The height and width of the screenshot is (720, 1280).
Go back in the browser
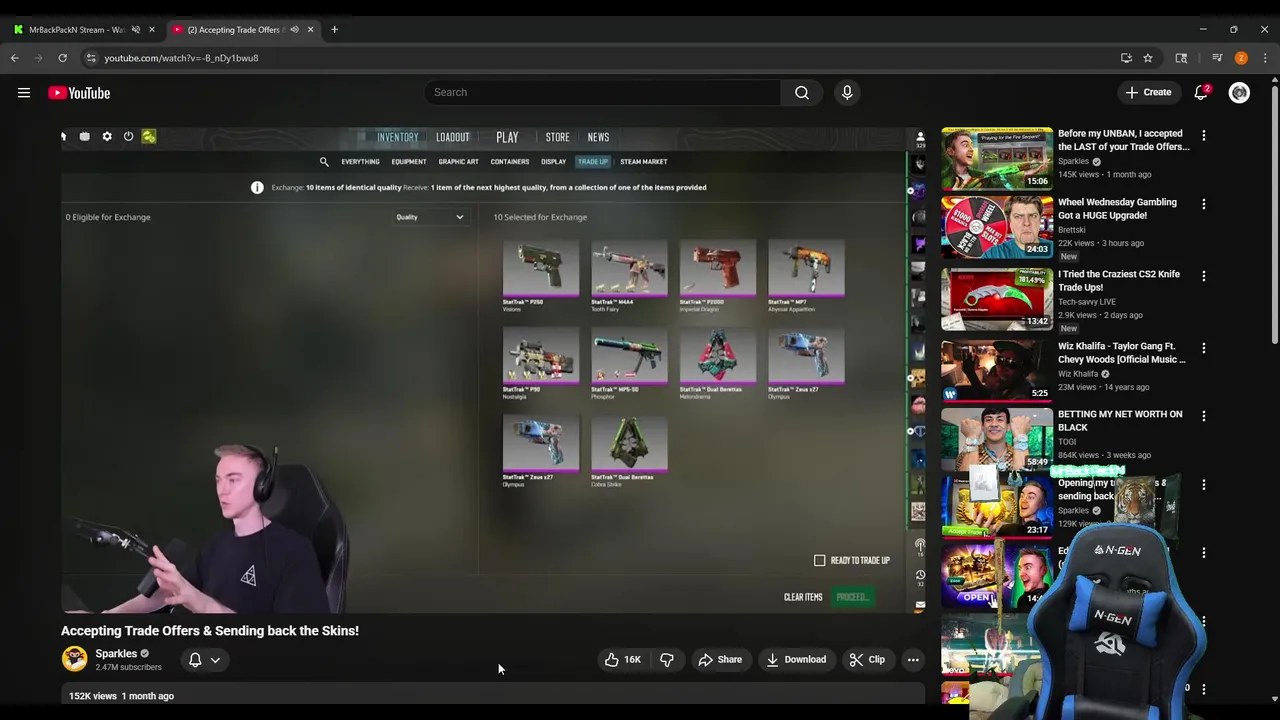click(x=15, y=58)
